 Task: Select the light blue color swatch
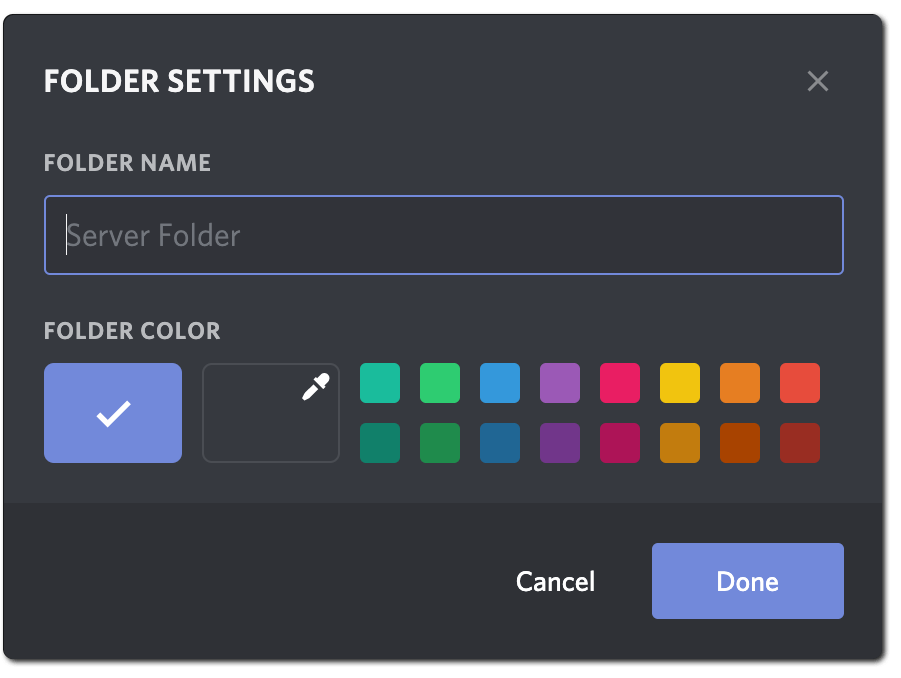point(500,383)
